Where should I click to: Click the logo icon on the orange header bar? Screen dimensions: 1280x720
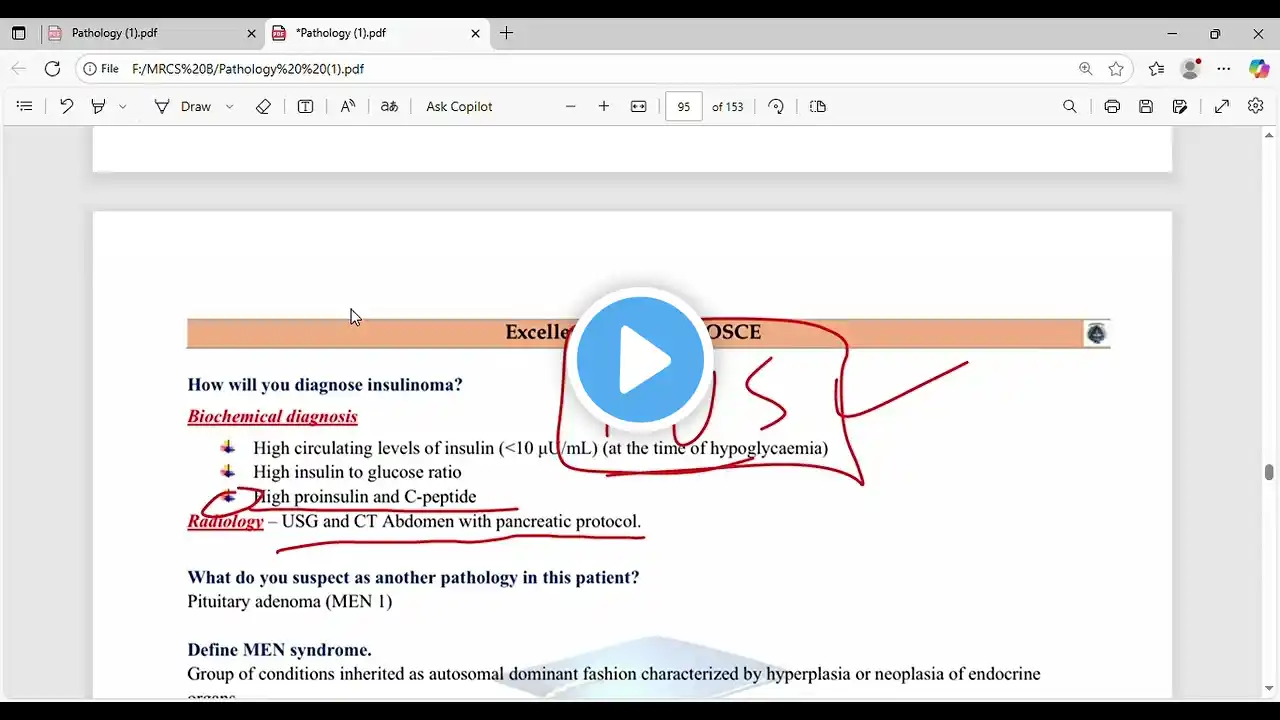coord(1096,334)
